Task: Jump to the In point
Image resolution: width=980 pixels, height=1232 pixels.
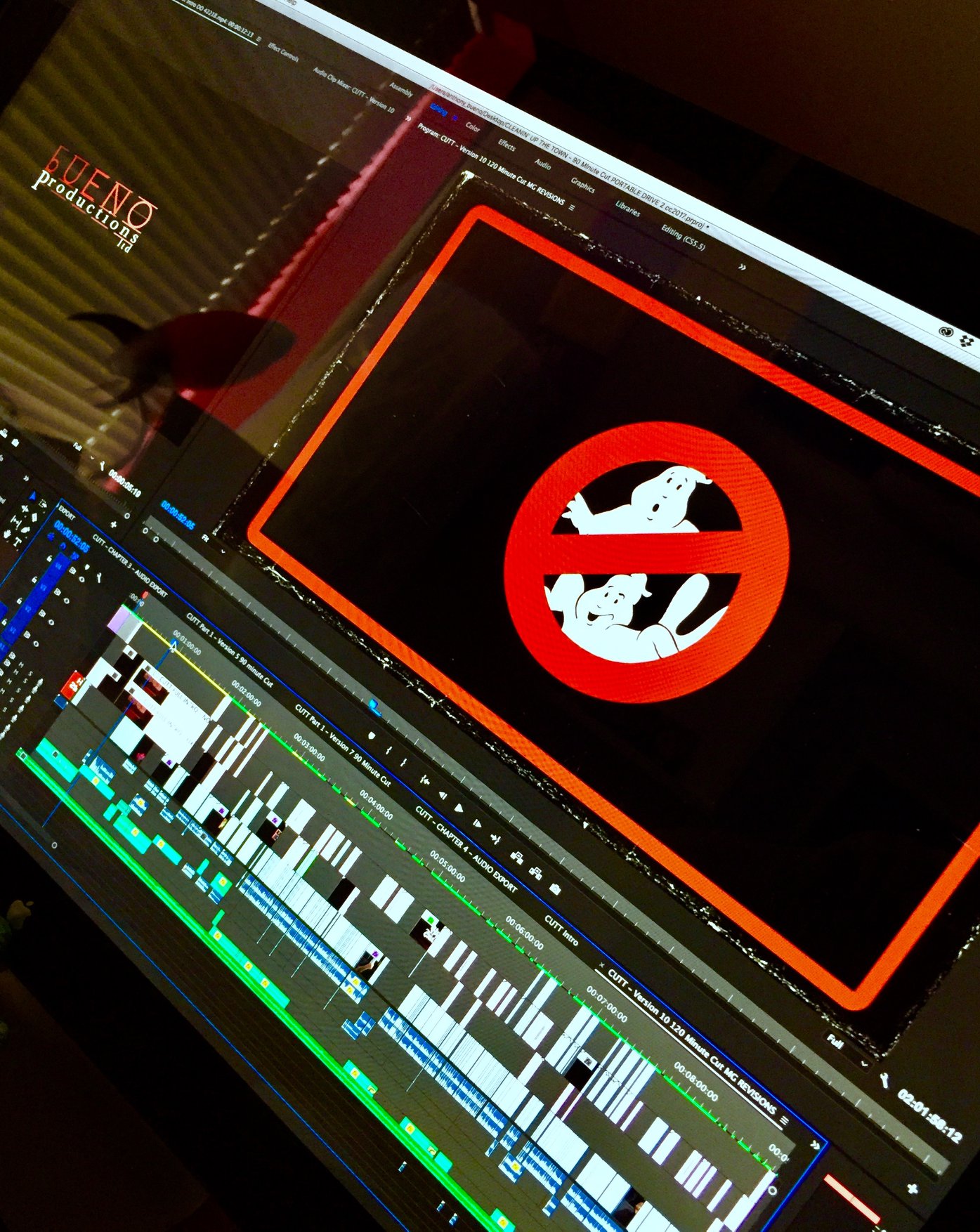Action: pyautogui.click(x=424, y=779)
